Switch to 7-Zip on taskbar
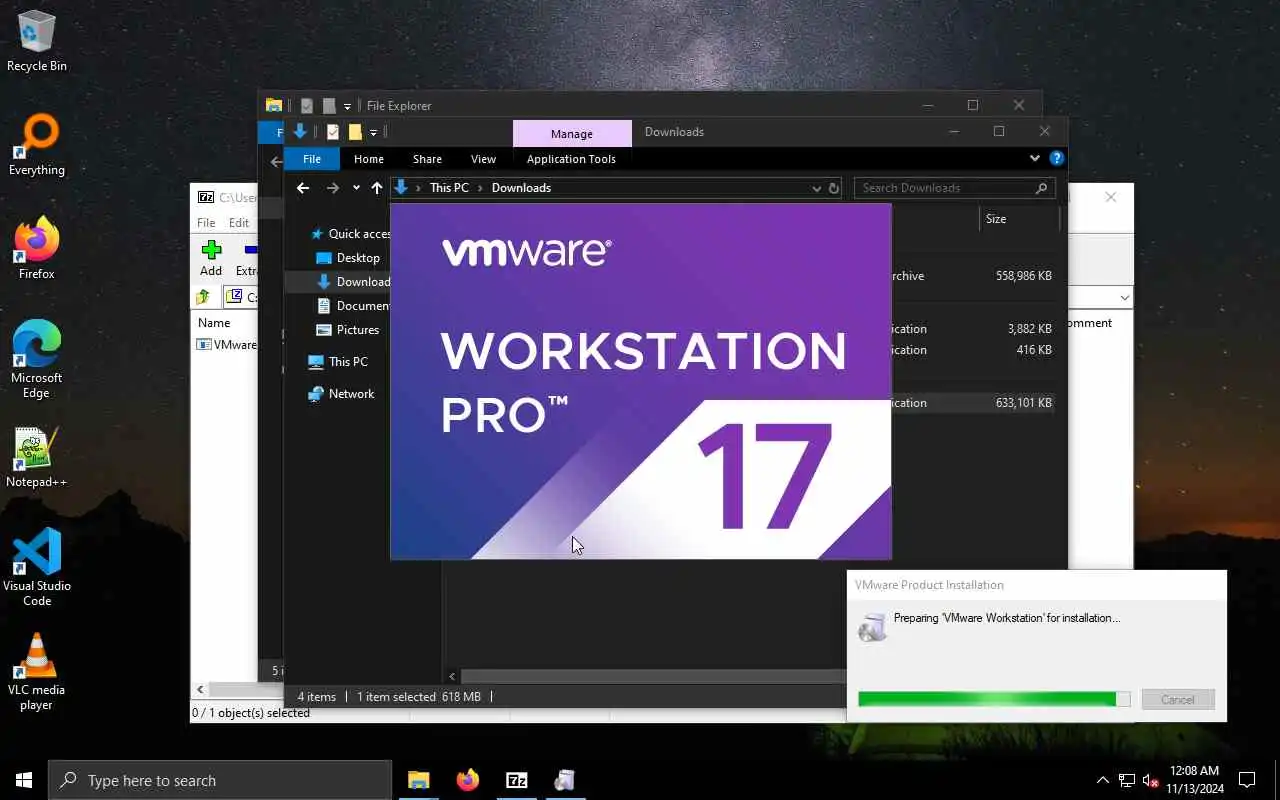1280x800 pixels. (x=517, y=780)
